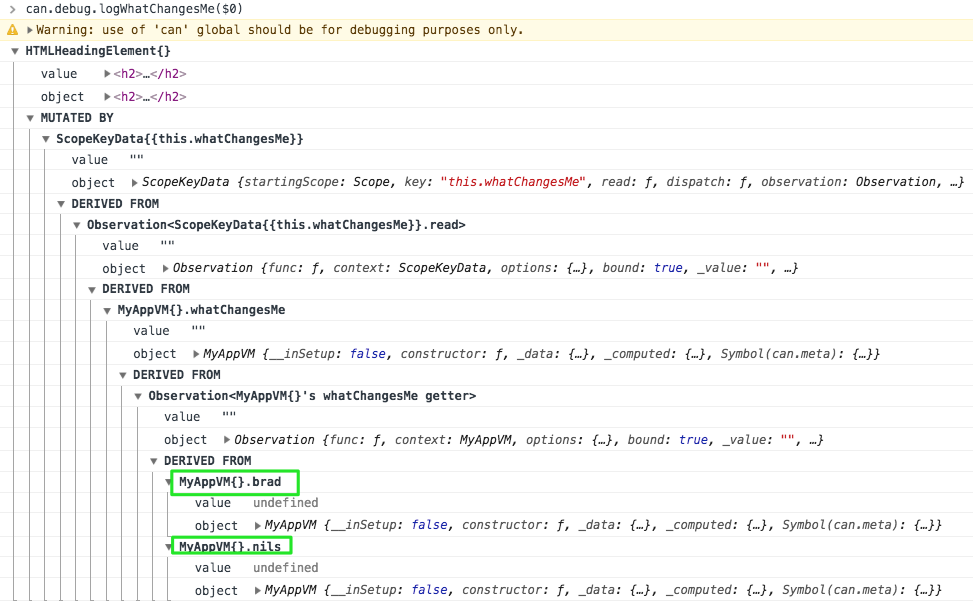Click the <h2>…</h2> node in the object row
The height and width of the screenshot is (601, 973).
150,97
